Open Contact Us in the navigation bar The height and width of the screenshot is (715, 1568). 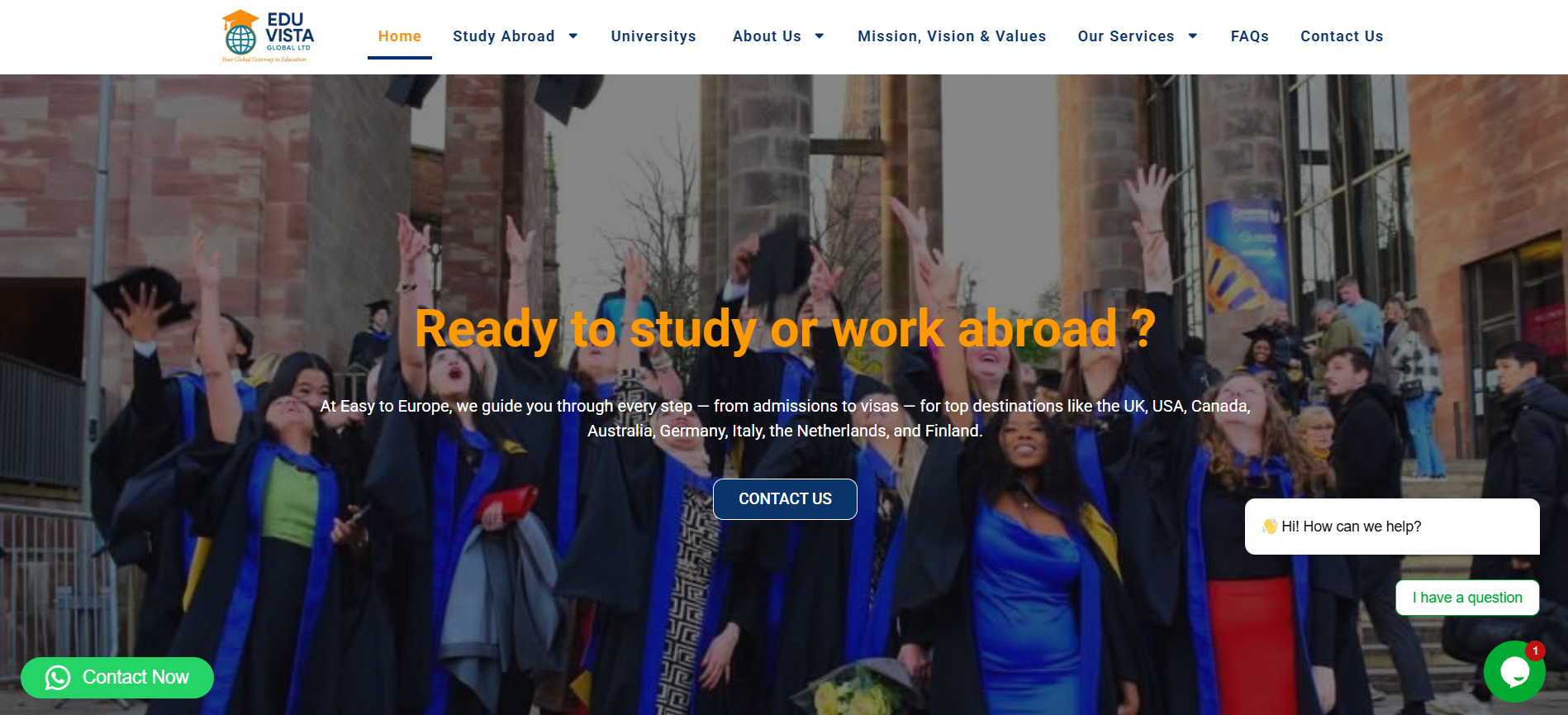[x=1342, y=36]
